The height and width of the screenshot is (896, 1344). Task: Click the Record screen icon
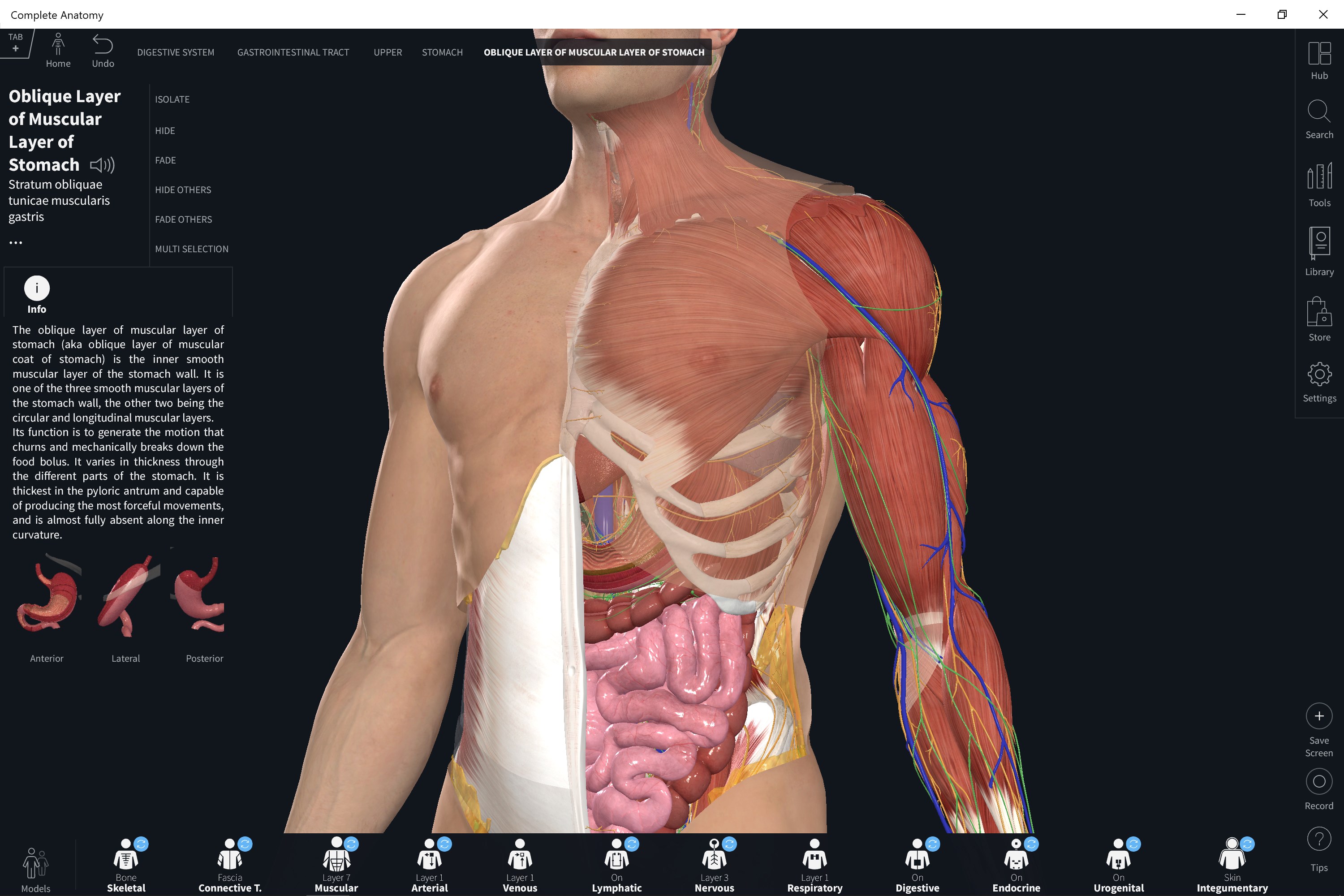(x=1319, y=781)
